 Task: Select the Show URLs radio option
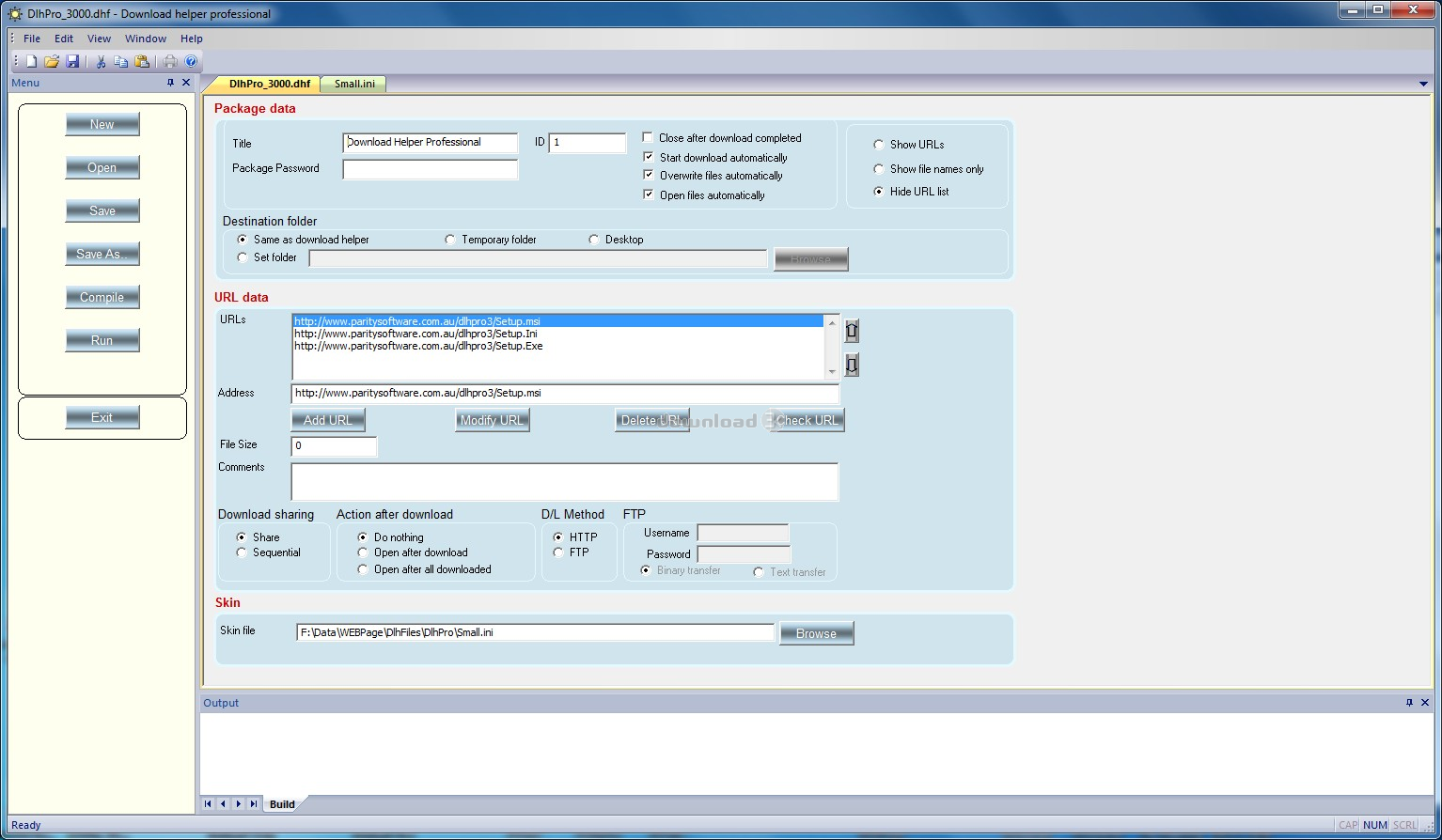[879, 145]
